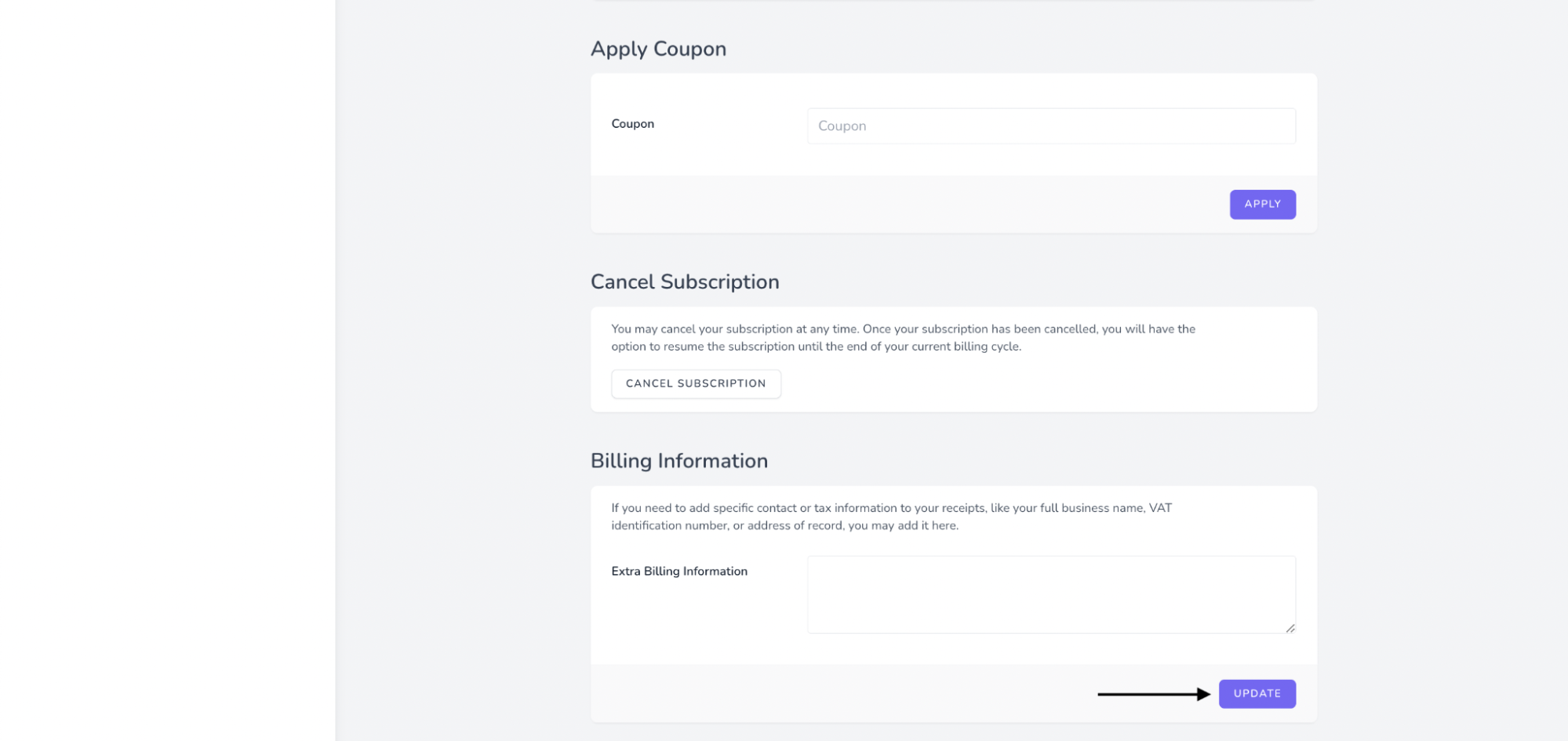Click the textarea resize handle corner
1568x741 pixels.
coord(1290,627)
